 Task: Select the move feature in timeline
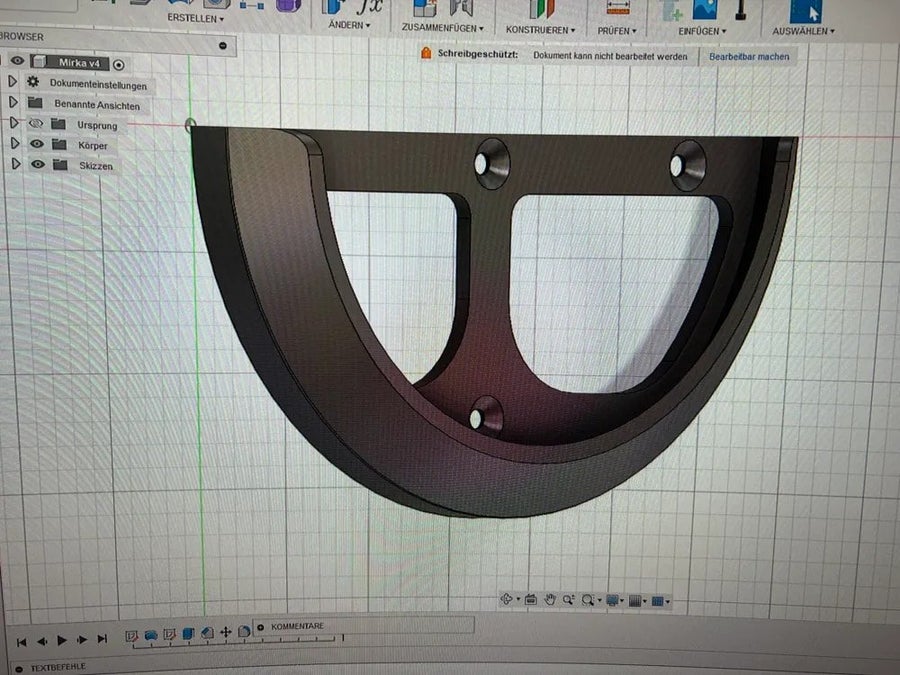226,632
